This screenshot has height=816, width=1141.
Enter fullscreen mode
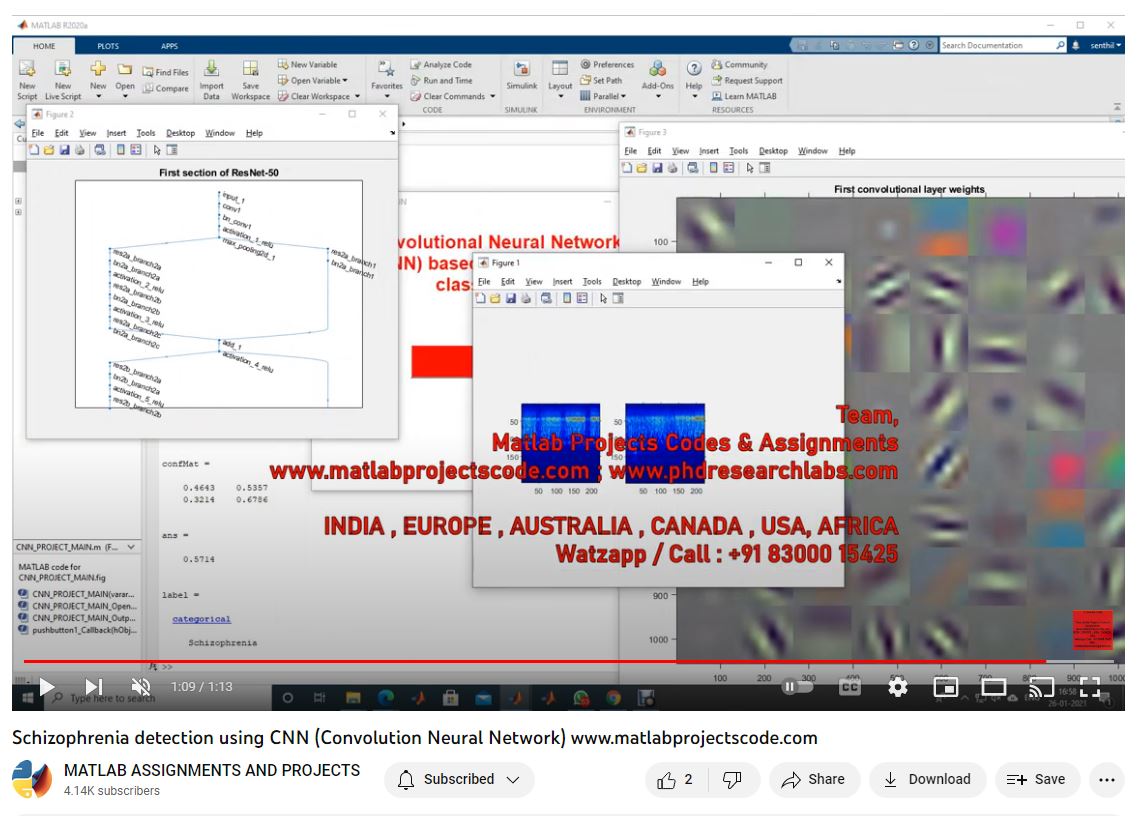click(x=1089, y=686)
